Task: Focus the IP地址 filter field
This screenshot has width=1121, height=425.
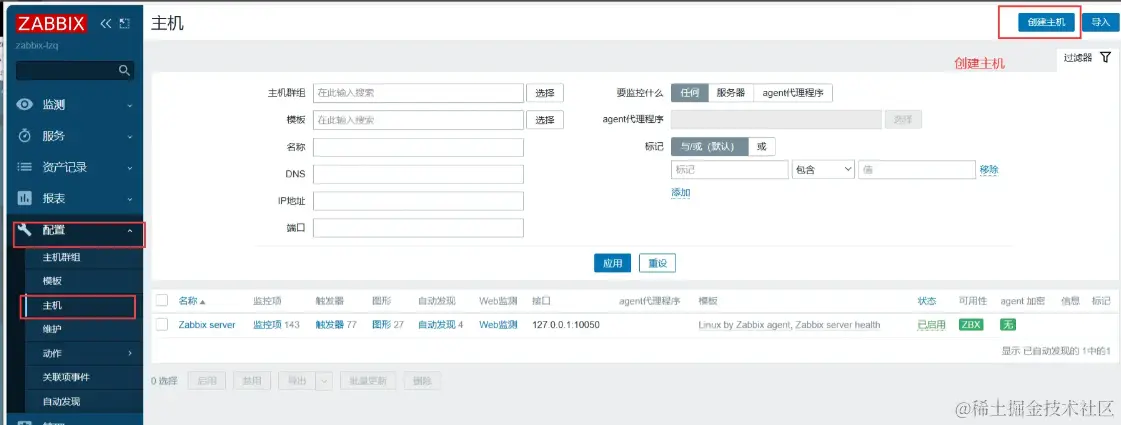Action: pyautogui.click(x=418, y=201)
